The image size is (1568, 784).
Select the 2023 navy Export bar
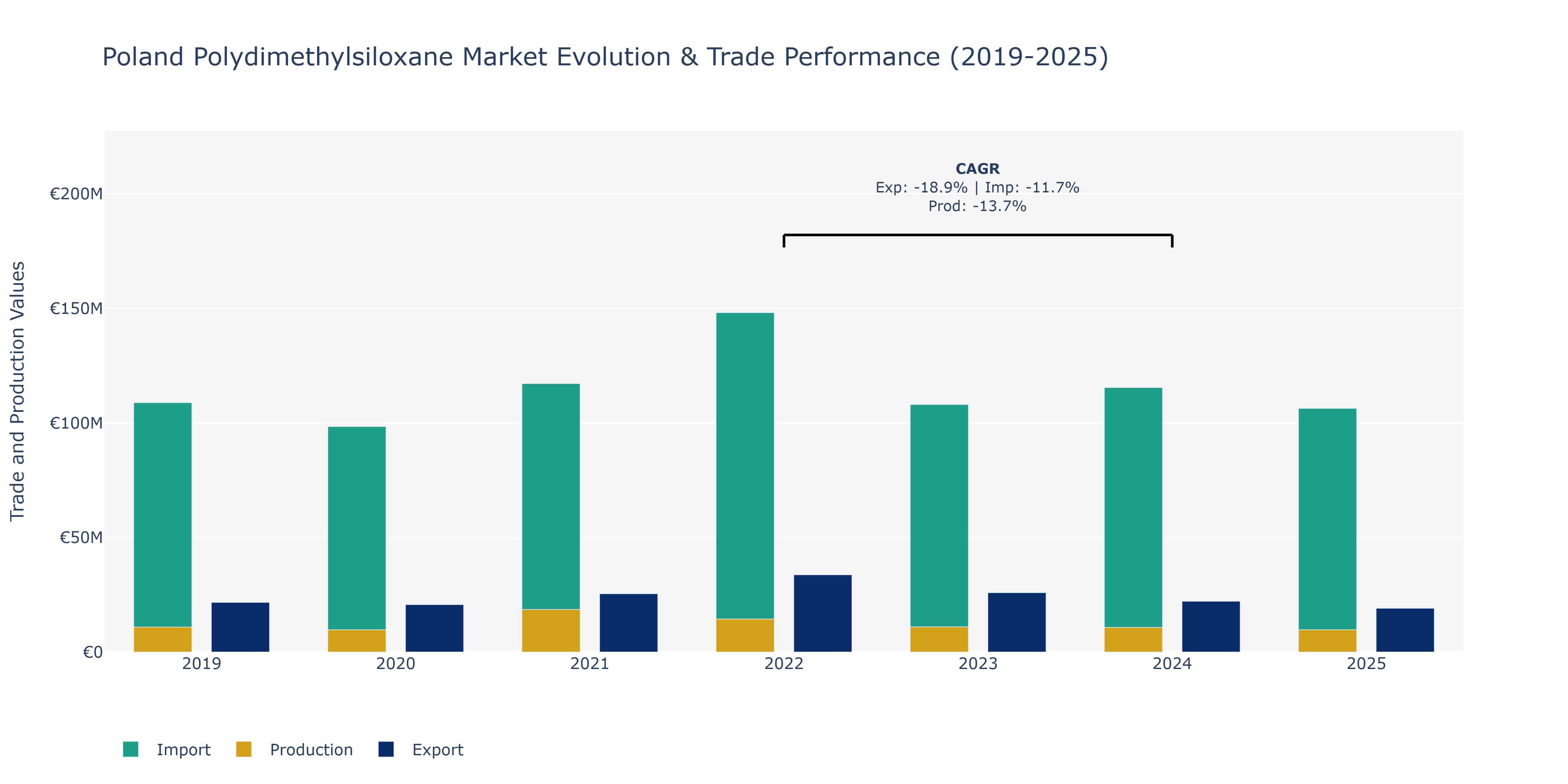[x=1017, y=622]
